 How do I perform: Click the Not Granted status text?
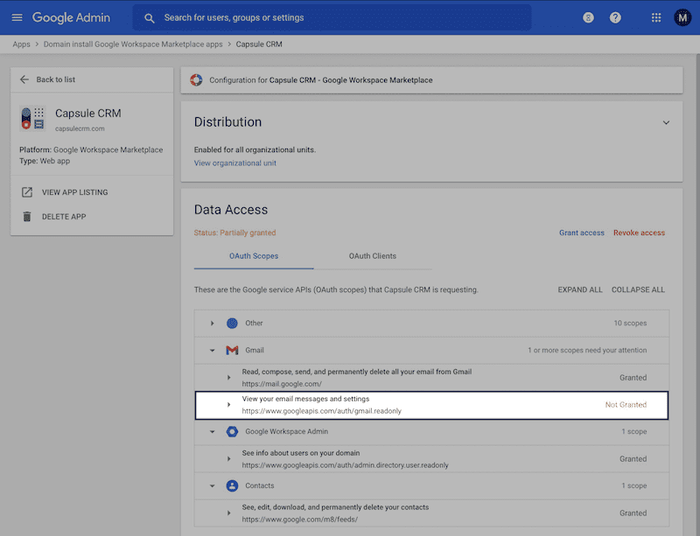coord(626,405)
